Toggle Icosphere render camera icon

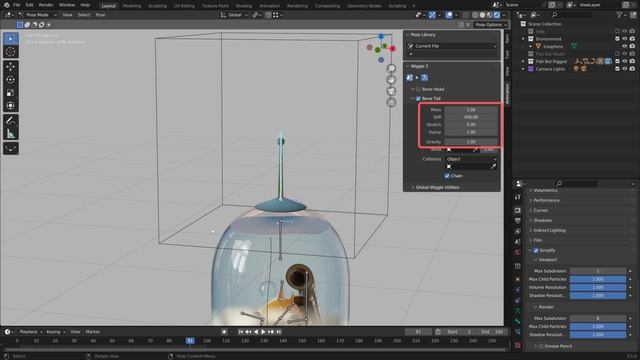tap(632, 46)
